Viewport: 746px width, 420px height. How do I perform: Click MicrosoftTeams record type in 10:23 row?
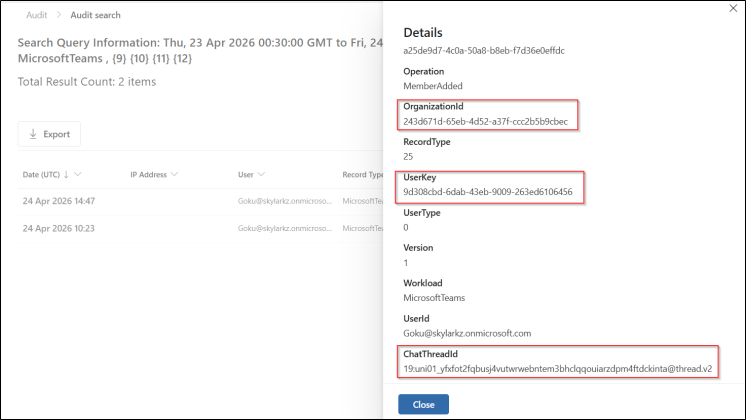[363, 228]
